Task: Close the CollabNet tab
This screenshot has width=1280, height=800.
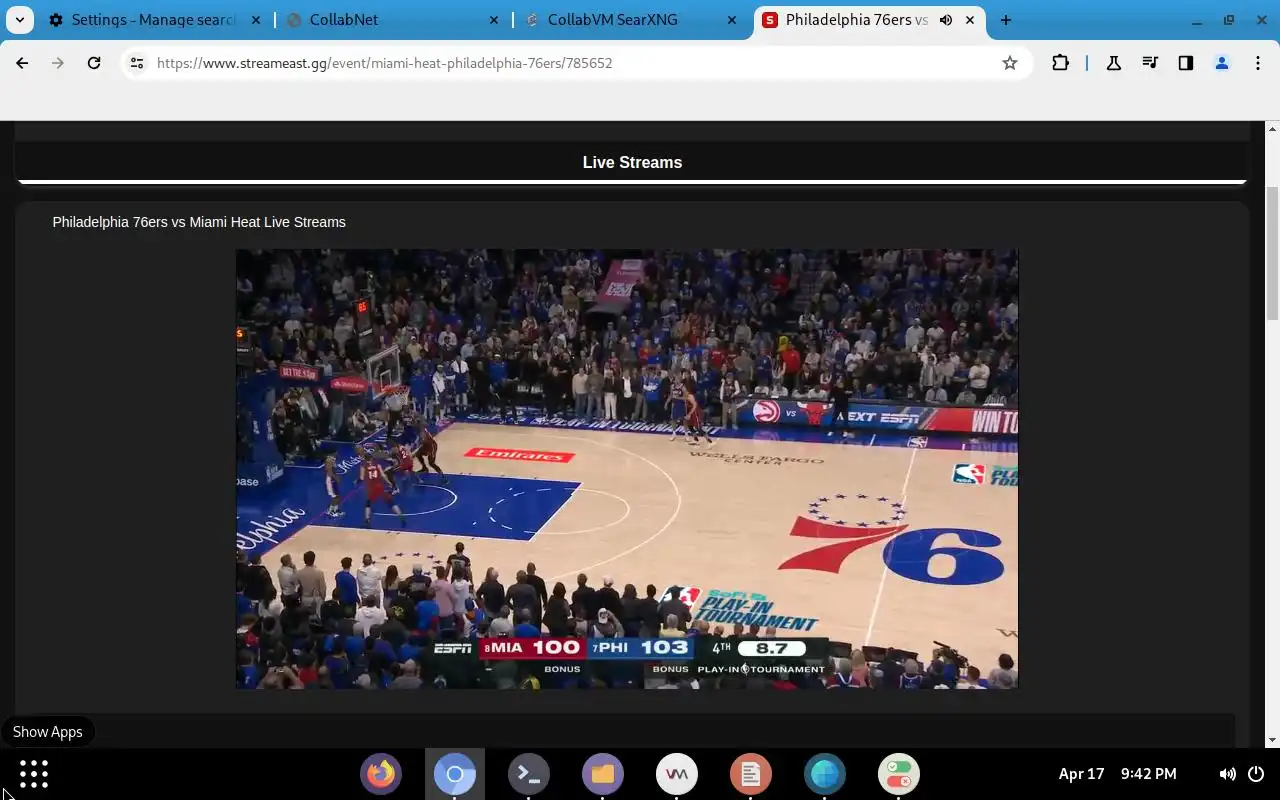Action: [494, 20]
